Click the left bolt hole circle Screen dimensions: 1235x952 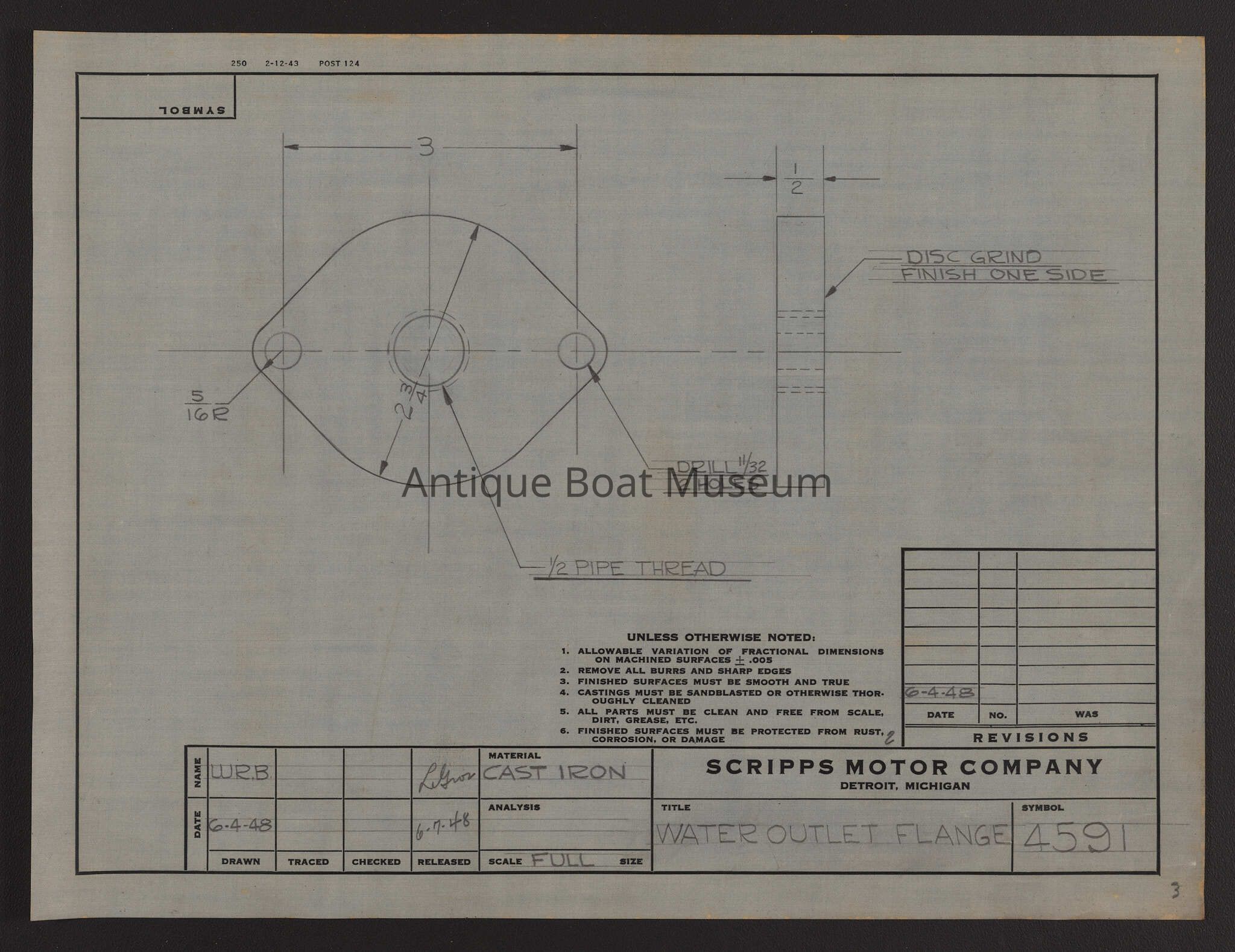[x=282, y=350]
